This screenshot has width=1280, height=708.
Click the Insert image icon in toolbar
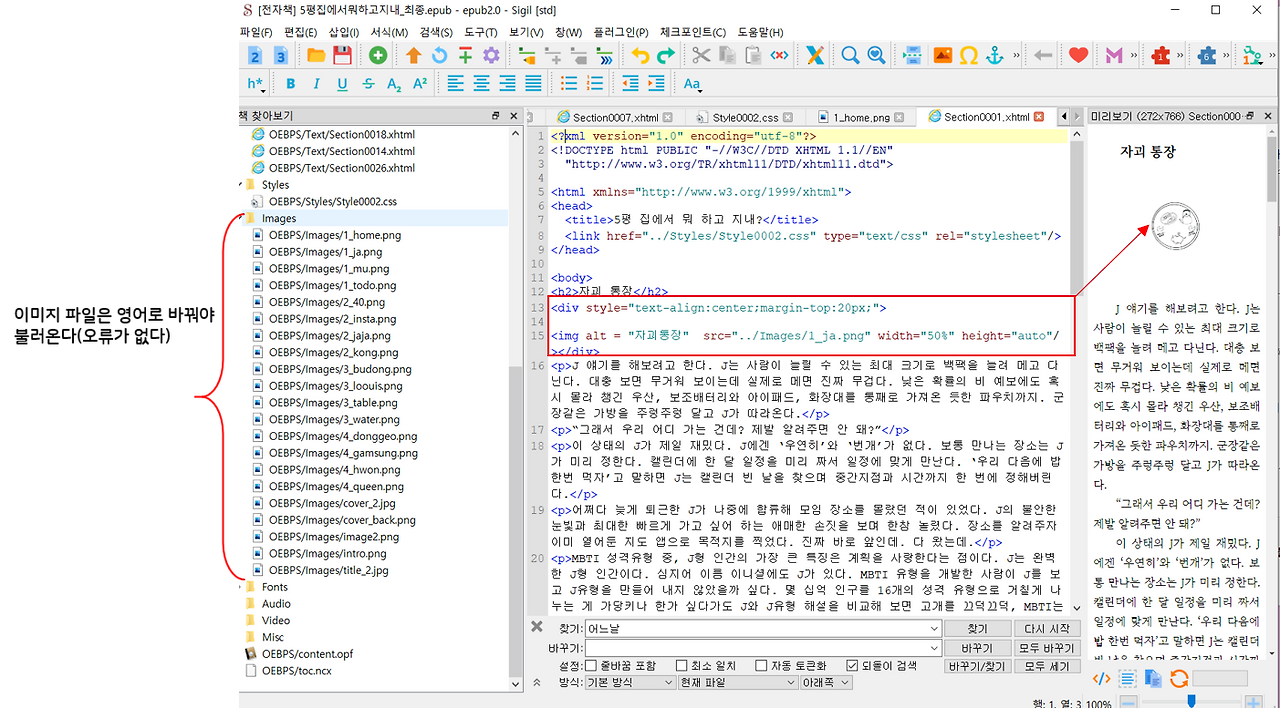[942, 56]
